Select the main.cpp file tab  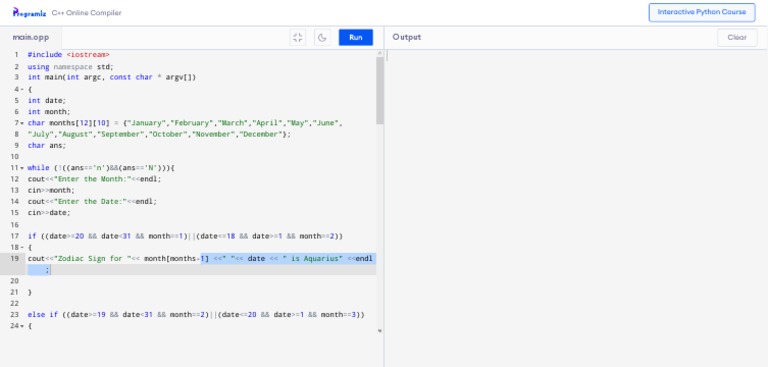pos(31,38)
